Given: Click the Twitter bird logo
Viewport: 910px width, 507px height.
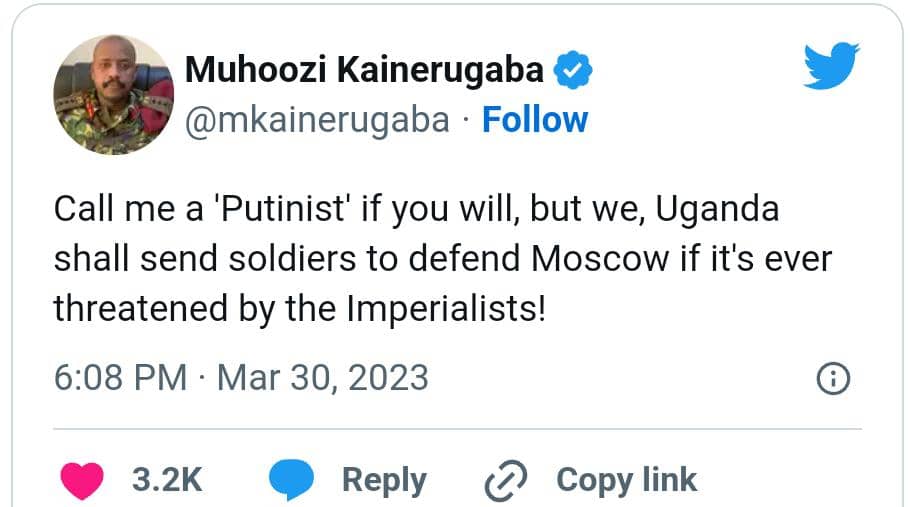Looking at the screenshot, I should (832, 66).
